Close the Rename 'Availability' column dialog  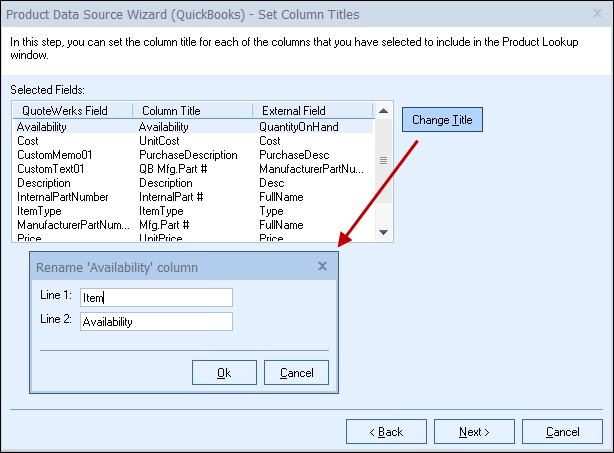pos(322,267)
